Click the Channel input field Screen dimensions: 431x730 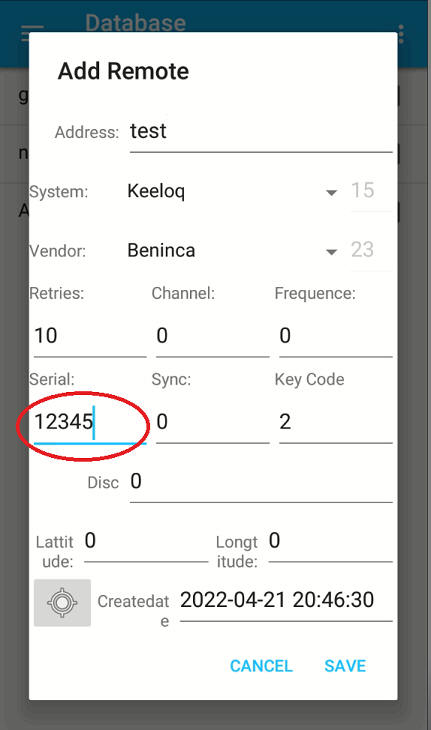213,337
